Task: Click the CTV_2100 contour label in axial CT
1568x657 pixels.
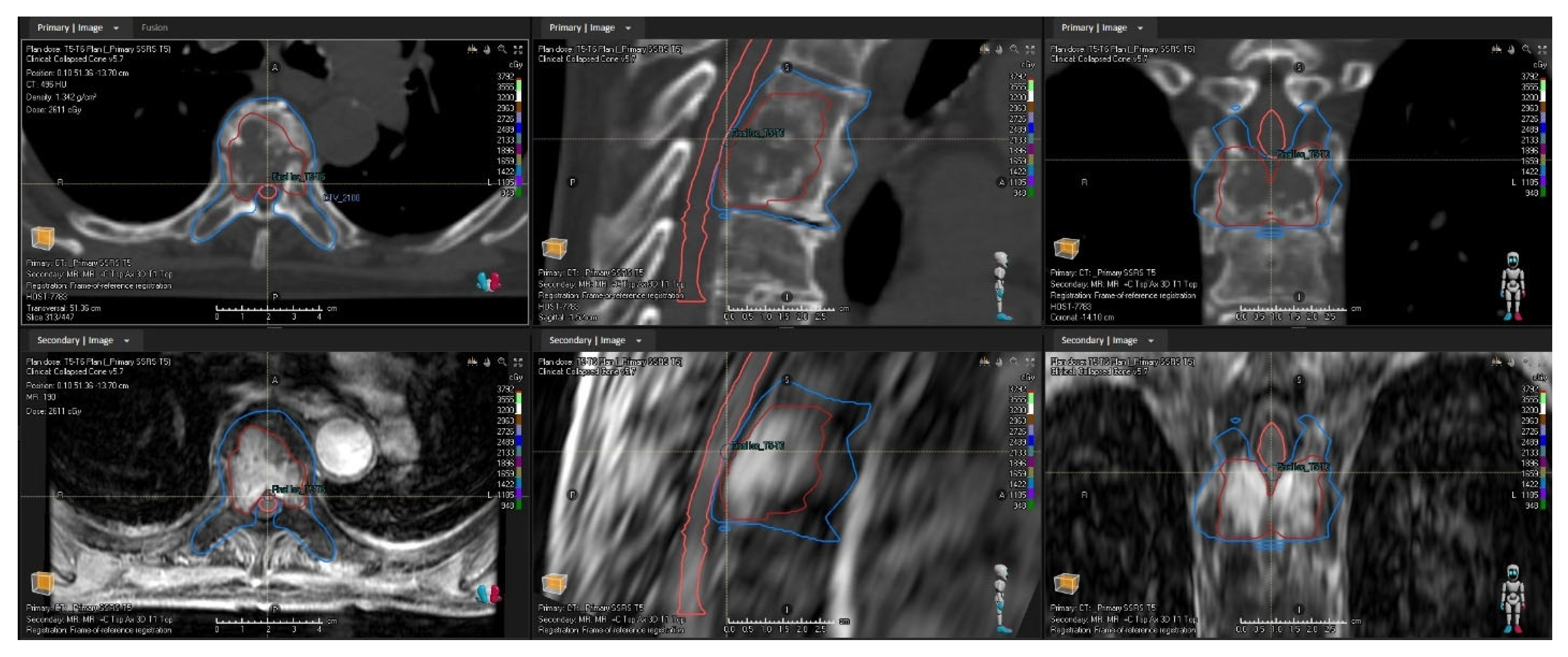Action: [342, 197]
